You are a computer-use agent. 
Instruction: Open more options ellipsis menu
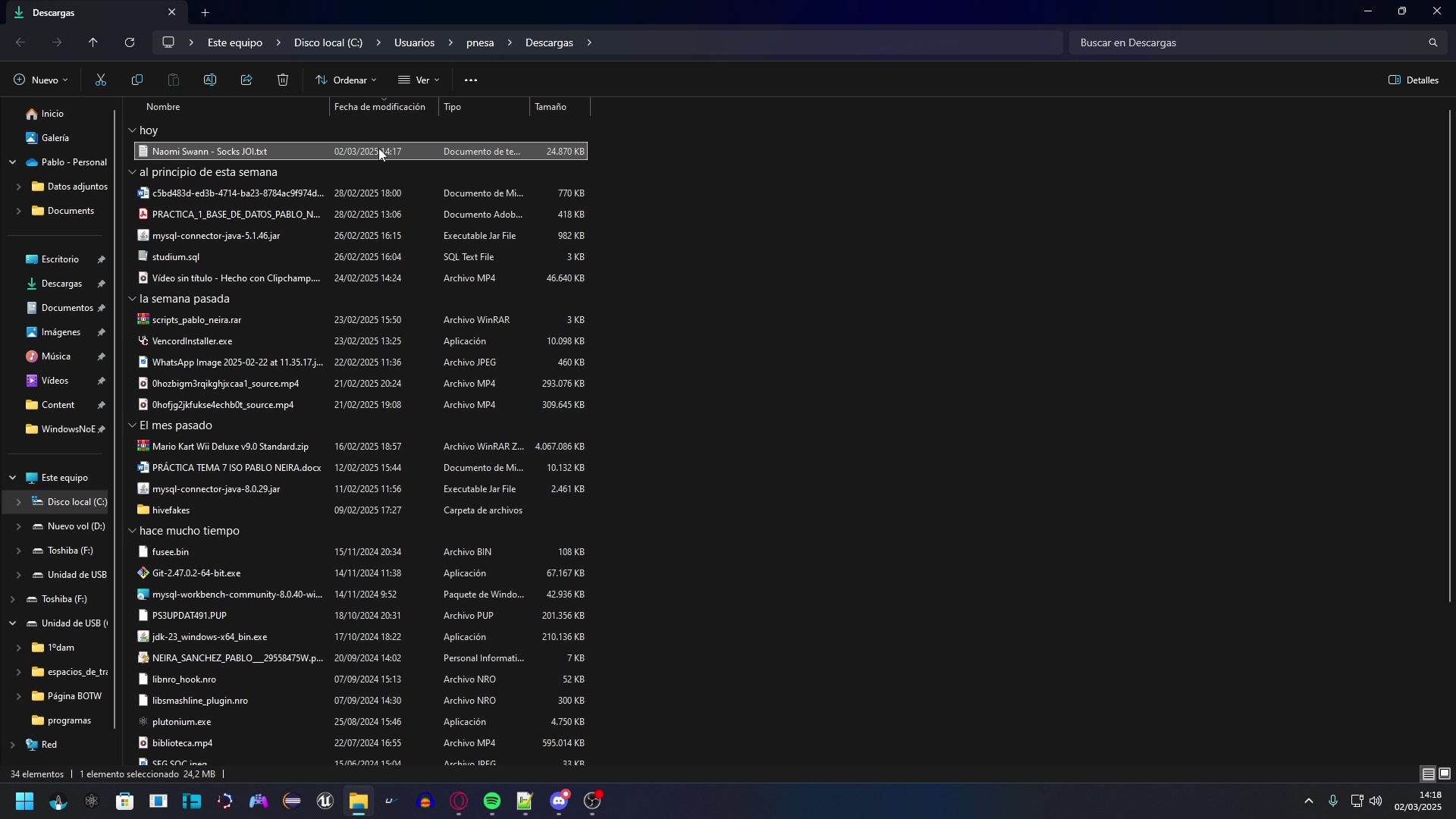click(471, 80)
